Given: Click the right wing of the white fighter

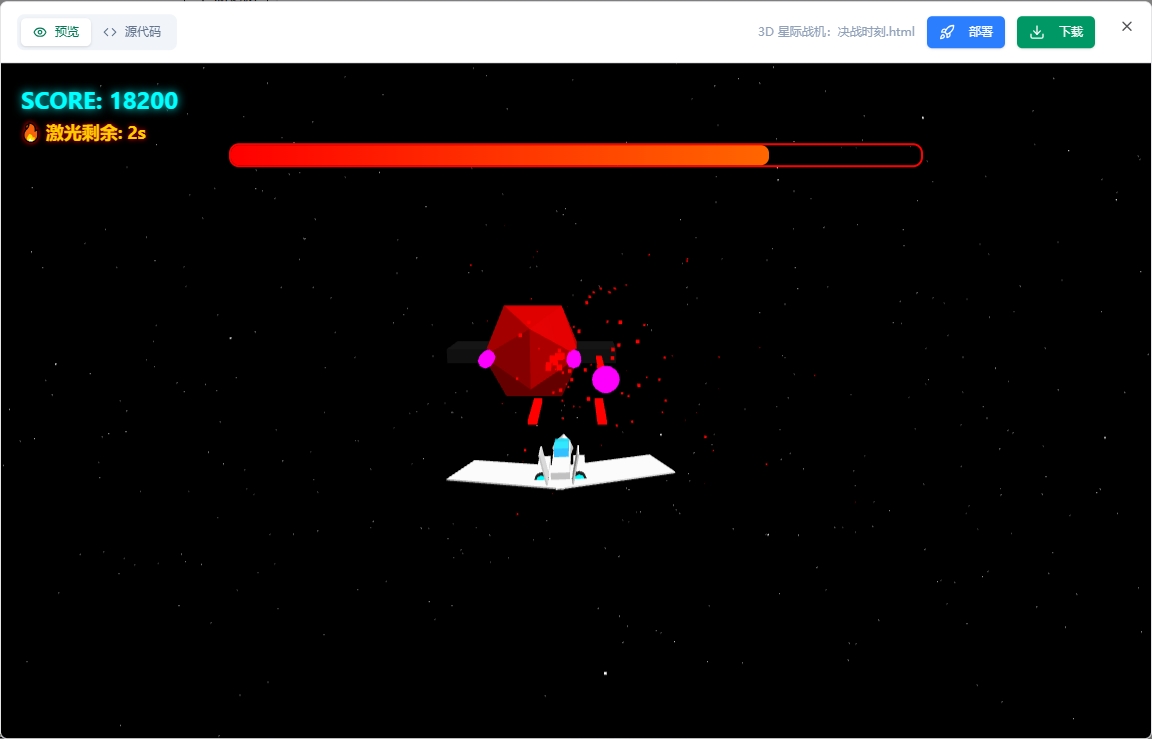Looking at the screenshot, I should pos(630,468).
